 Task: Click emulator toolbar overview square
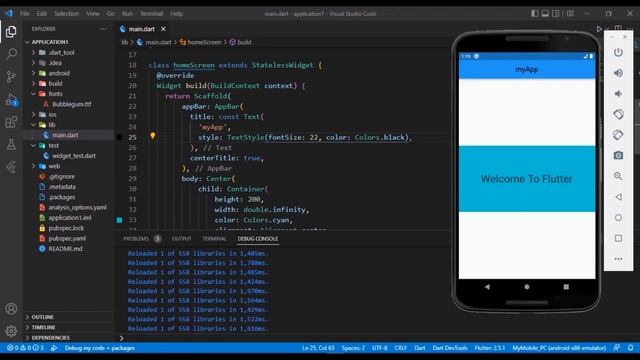point(618,238)
